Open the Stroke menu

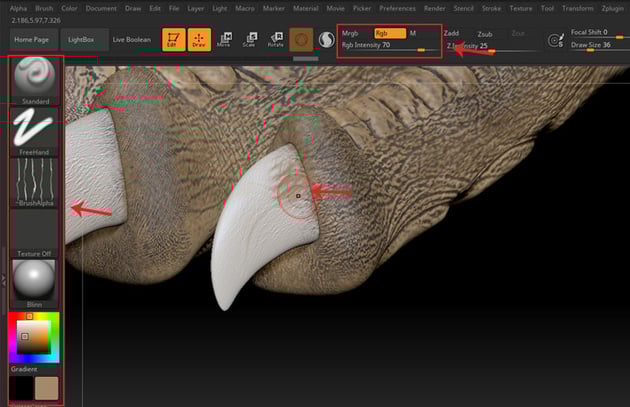[491, 8]
